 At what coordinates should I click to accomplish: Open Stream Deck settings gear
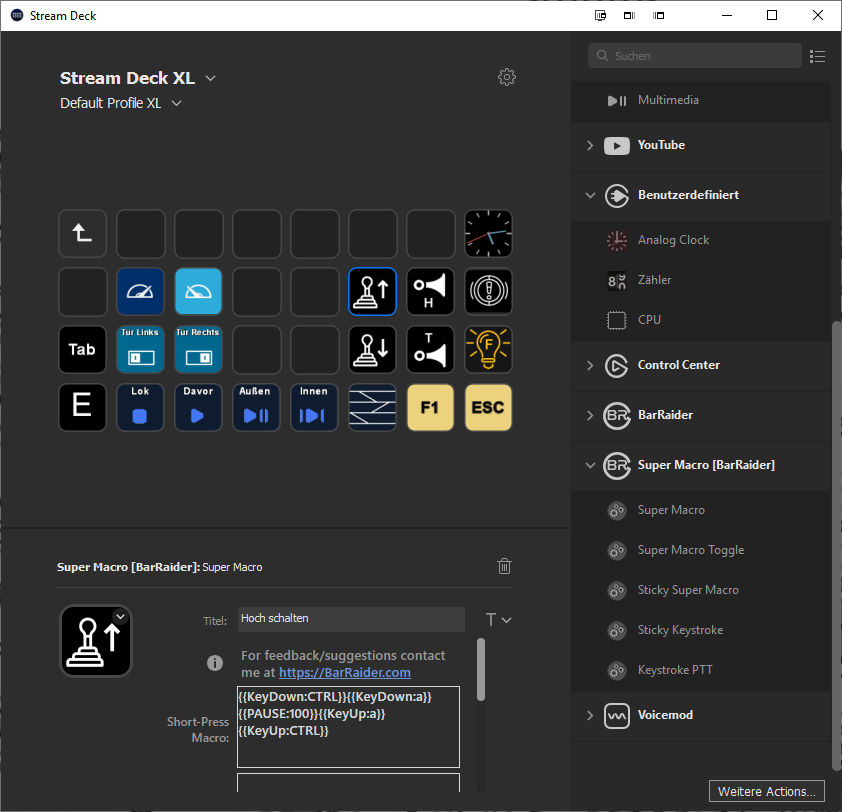[506, 77]
